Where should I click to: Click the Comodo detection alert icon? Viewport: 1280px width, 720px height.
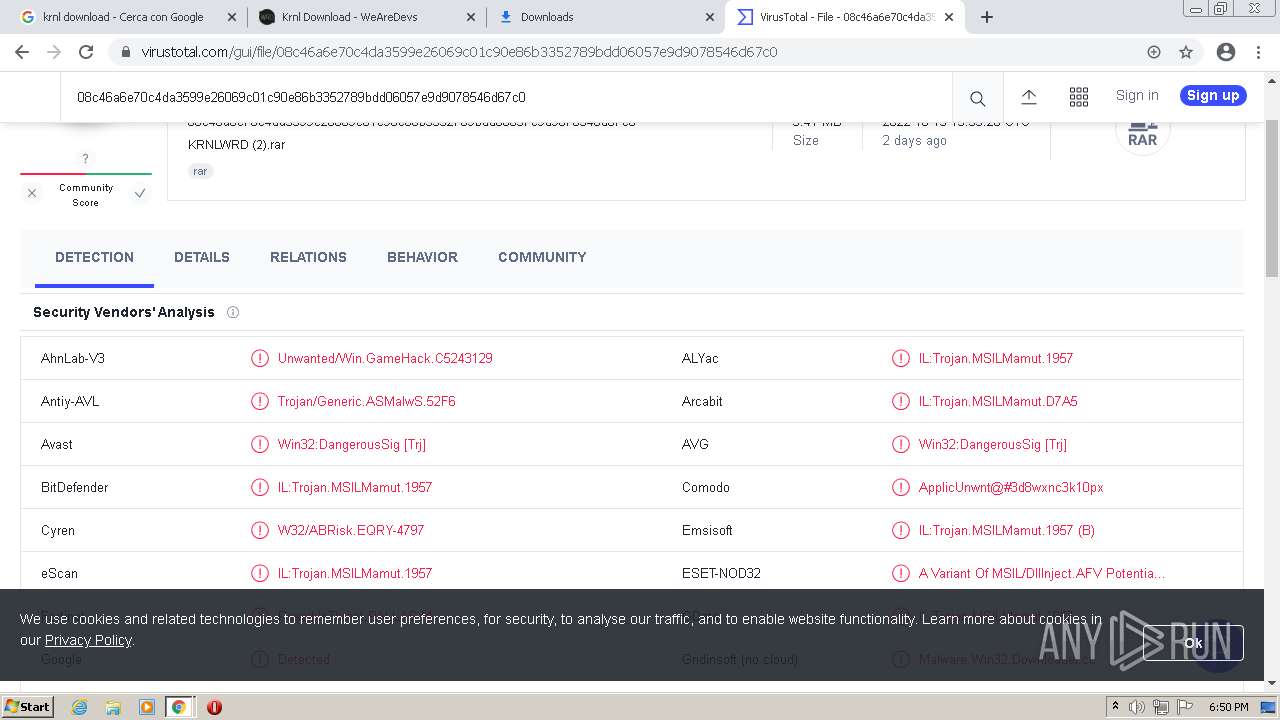pos(901,487)
